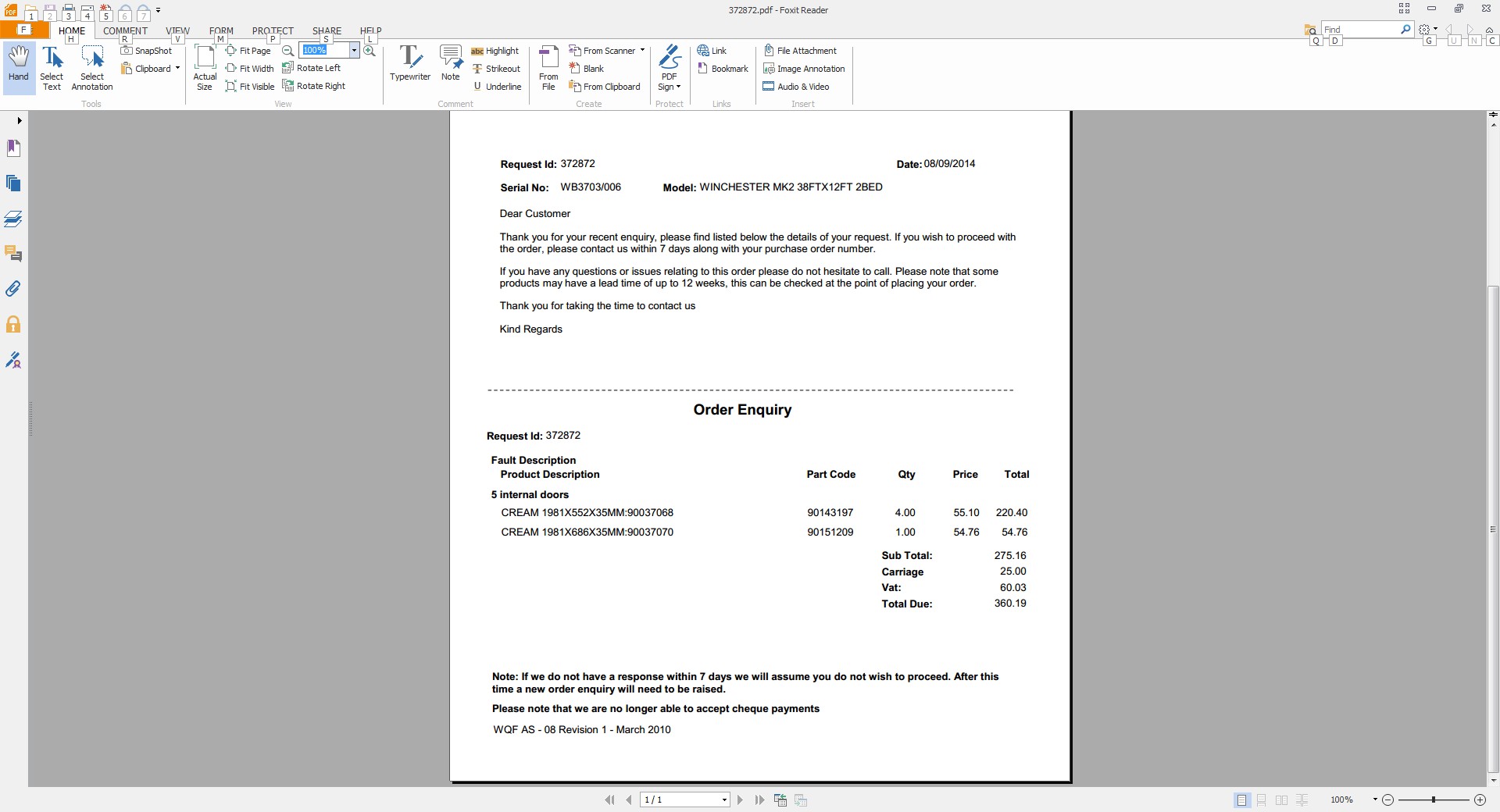Viewport: 1500px width, 812px height.
Task: Open the PROTECT ribbon tab
Action: pos(272,31)
